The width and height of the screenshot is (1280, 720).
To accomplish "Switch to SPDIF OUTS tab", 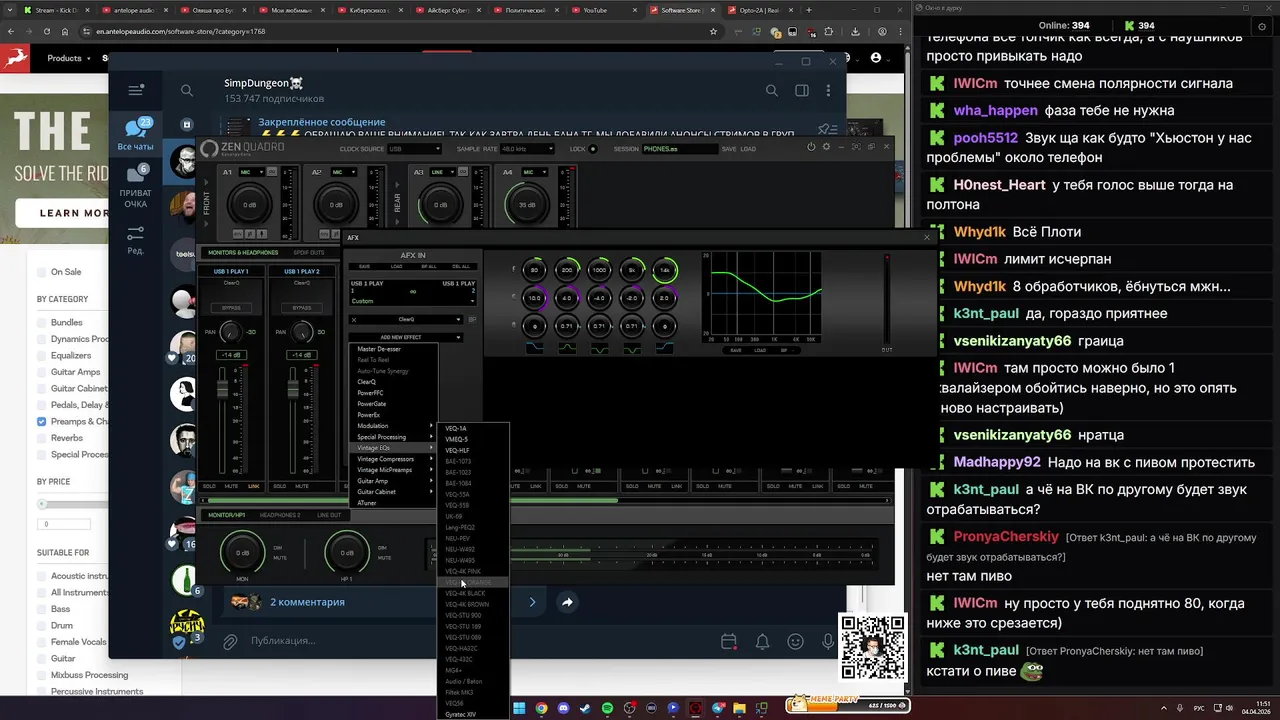I will tap(309, 253).
